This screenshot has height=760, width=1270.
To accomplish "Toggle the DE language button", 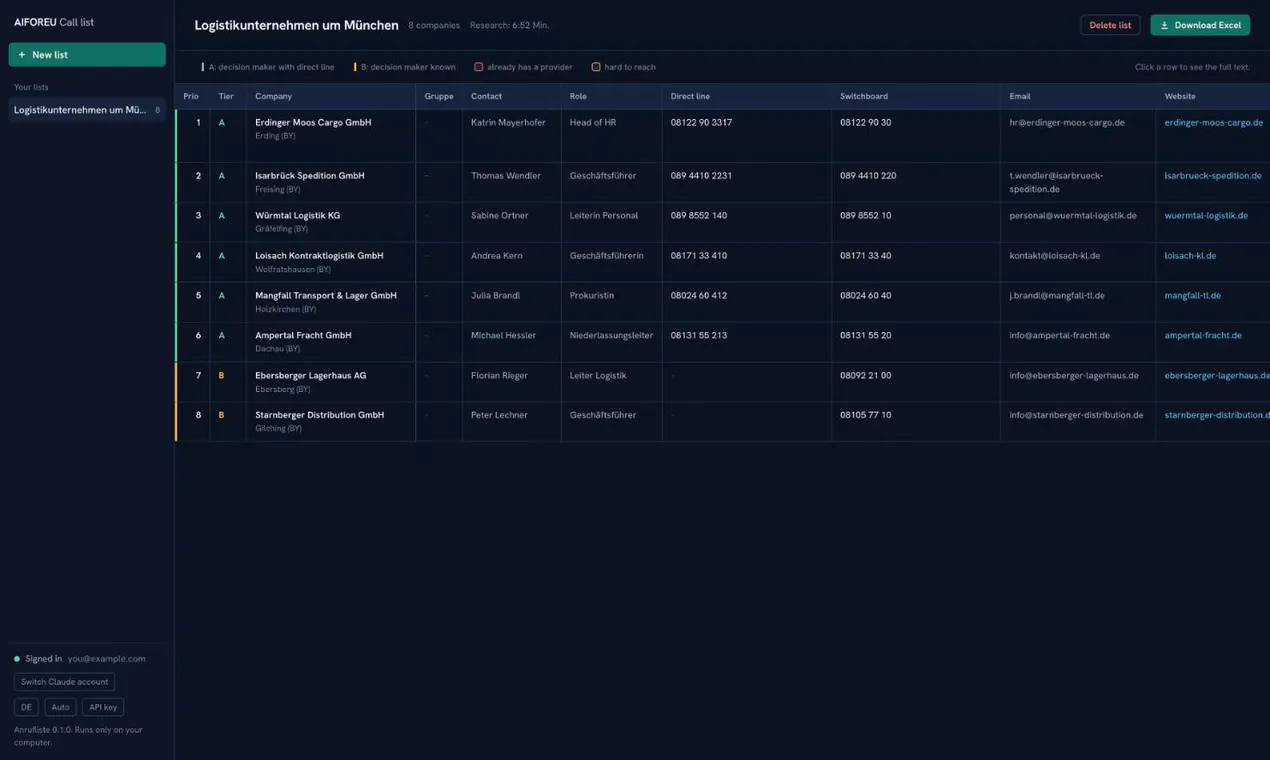I will pos(27,707).
